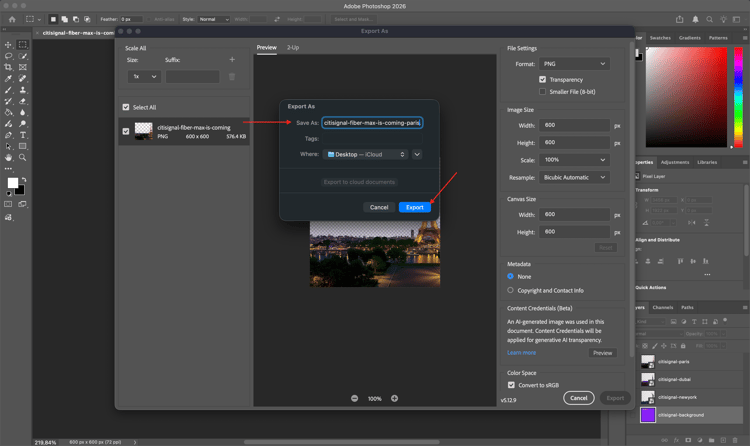750x446 pixels.
Task: Click the Save As filename field
Action: (372, 123)
